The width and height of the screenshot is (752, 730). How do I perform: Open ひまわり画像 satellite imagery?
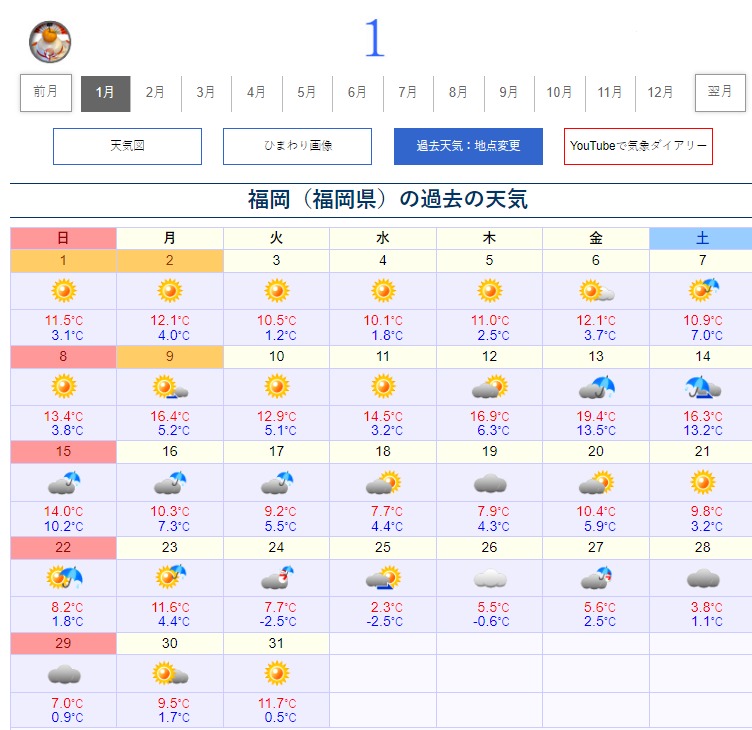click(x=297, y=146)
